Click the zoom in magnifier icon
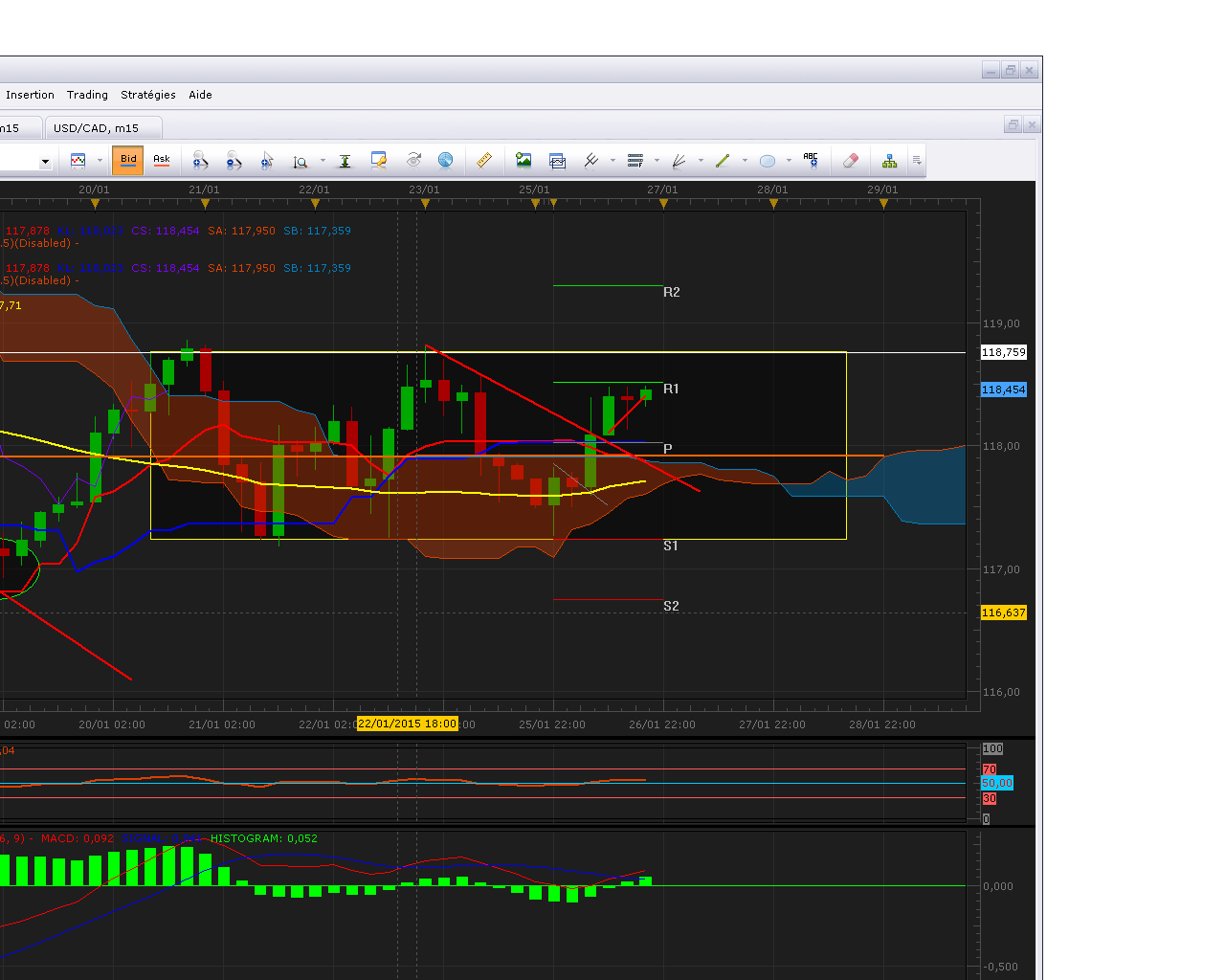Image resolution: width=1225 pixels, height=980 pixels. coord(200,161)
